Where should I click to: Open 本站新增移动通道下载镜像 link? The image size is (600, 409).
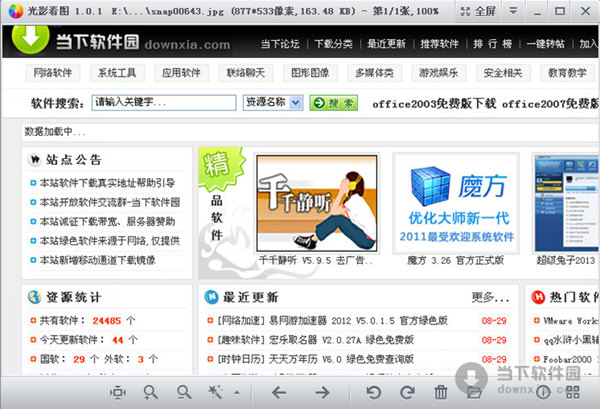[98, 260]
